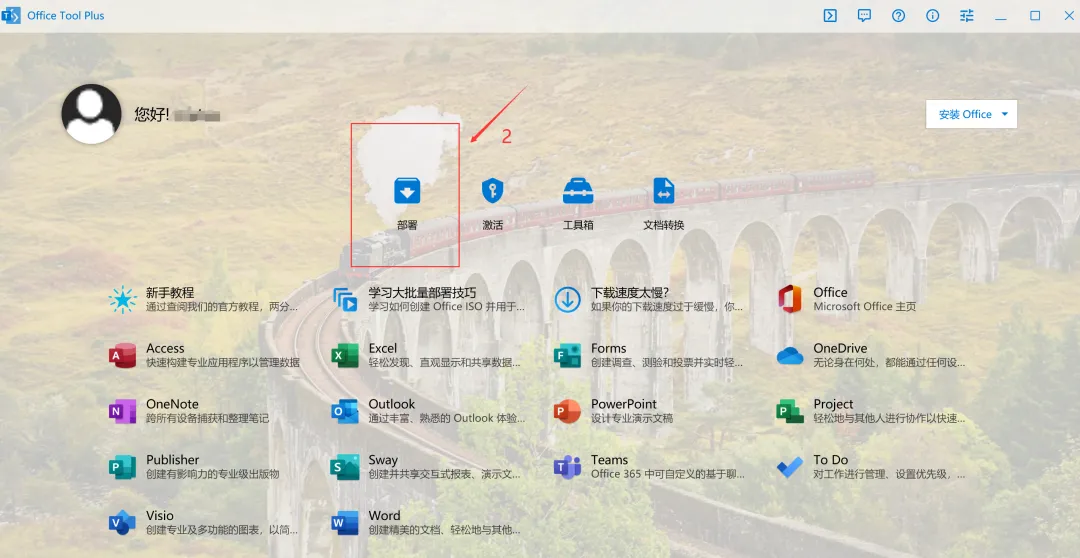
Task: Open the About info icon
Action: 933,15
